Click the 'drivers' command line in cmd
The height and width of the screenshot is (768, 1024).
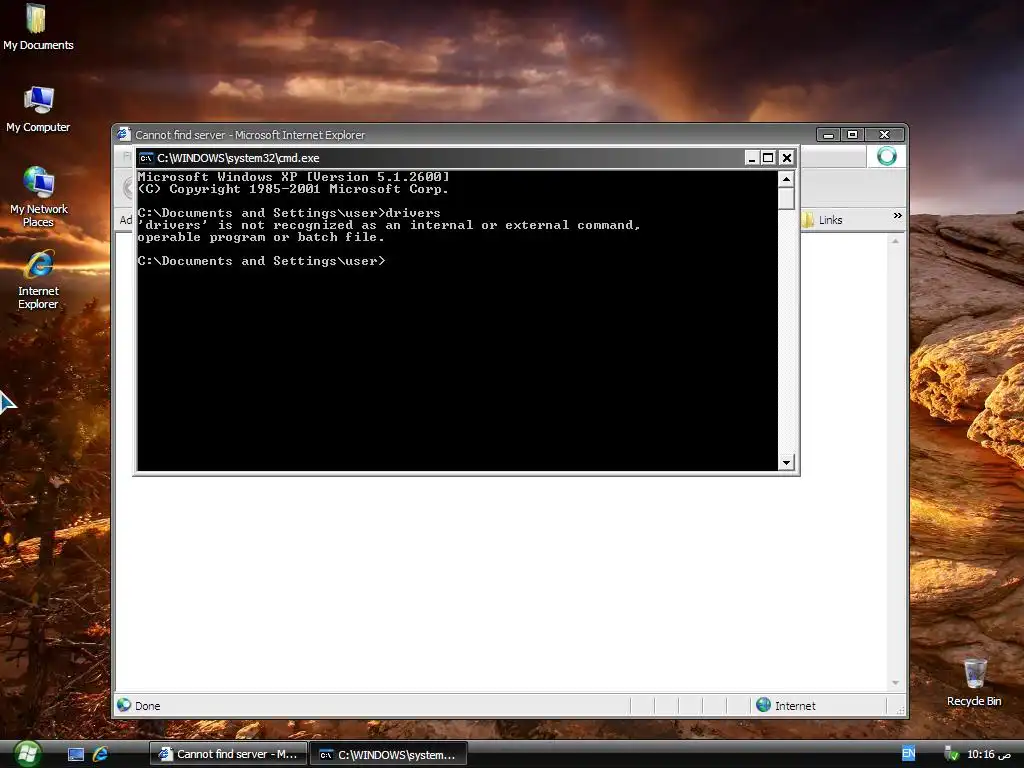[x=289, y=213]
